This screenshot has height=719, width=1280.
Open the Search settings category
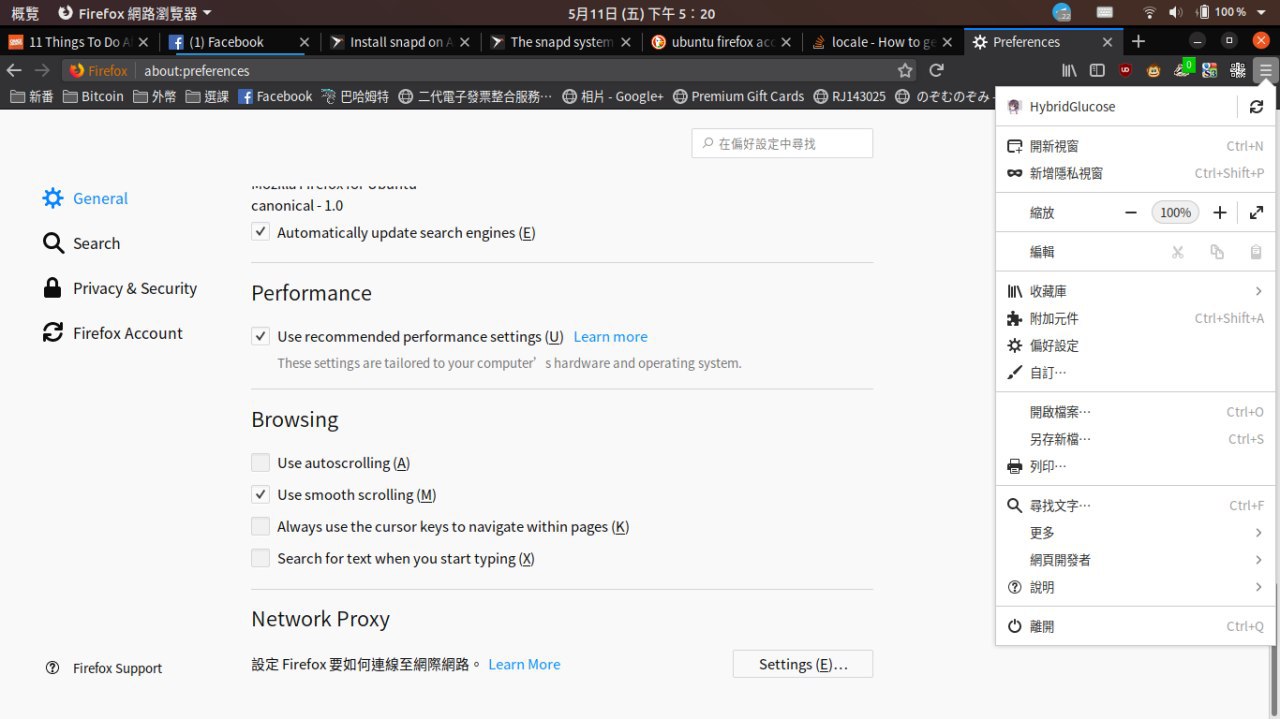coord(81,243)
